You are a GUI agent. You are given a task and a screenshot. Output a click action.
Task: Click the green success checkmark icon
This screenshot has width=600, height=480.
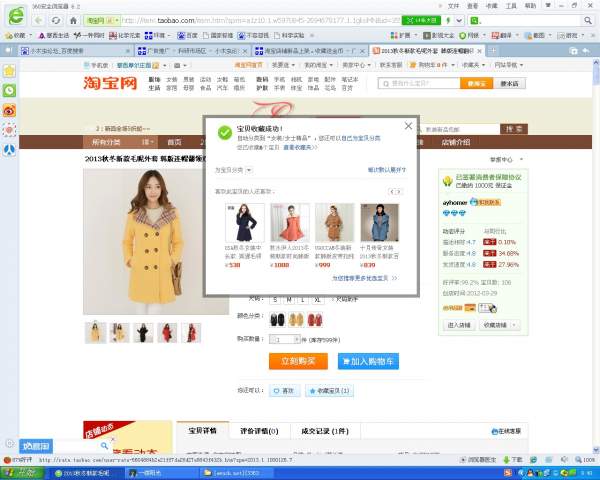(x=225, y=133)
